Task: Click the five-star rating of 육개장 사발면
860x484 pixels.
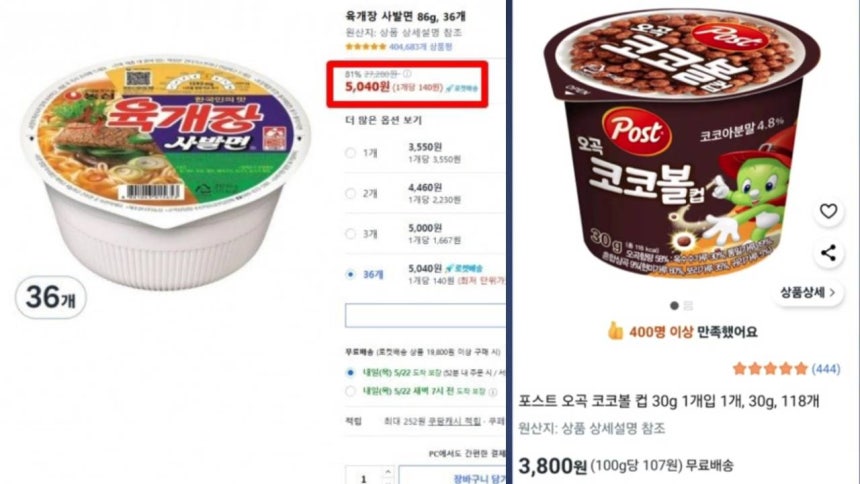Action: [x=366, y=47]
